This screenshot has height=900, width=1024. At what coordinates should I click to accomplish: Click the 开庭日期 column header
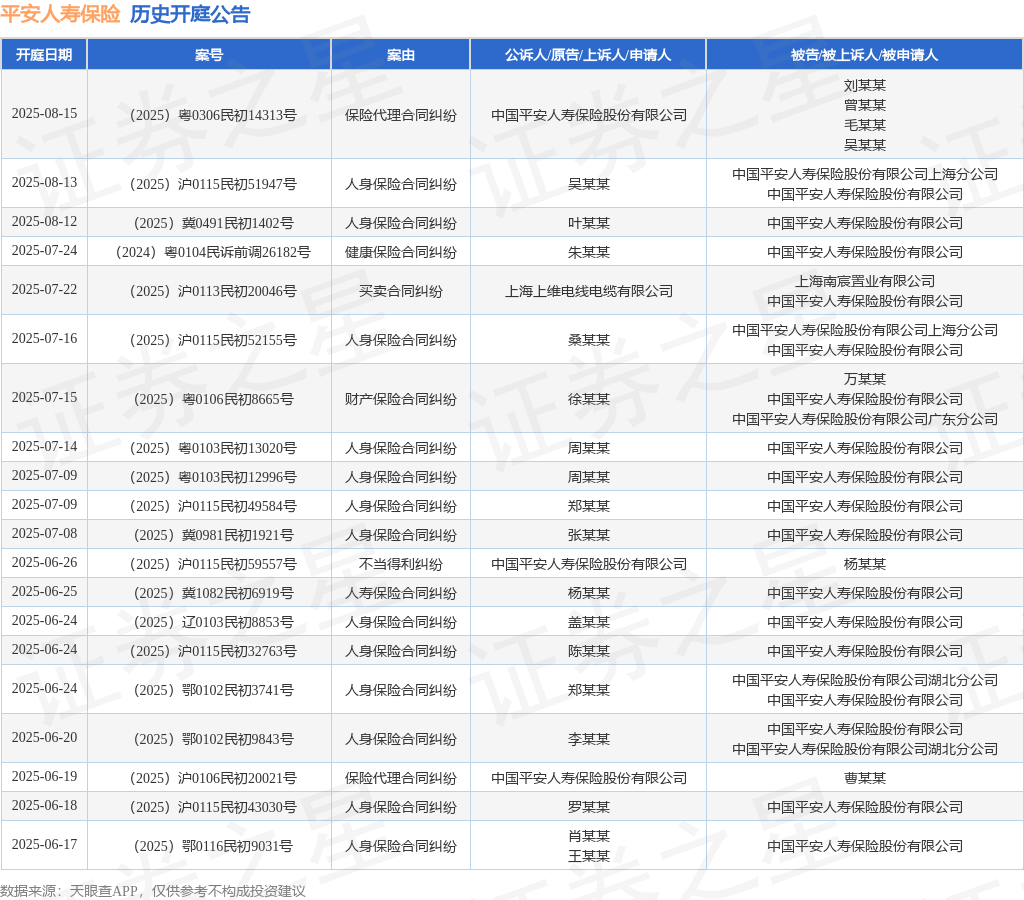click(x=44, y=55)
